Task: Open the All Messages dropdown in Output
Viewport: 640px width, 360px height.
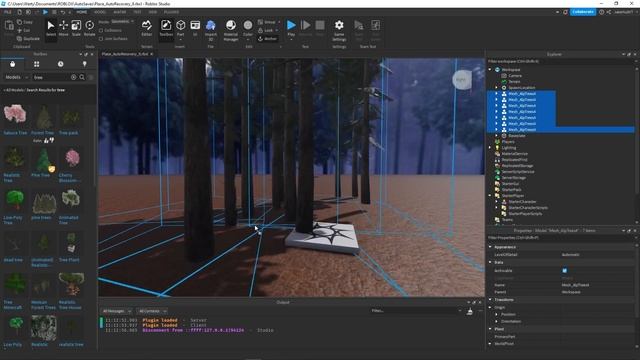Action: 116,311
